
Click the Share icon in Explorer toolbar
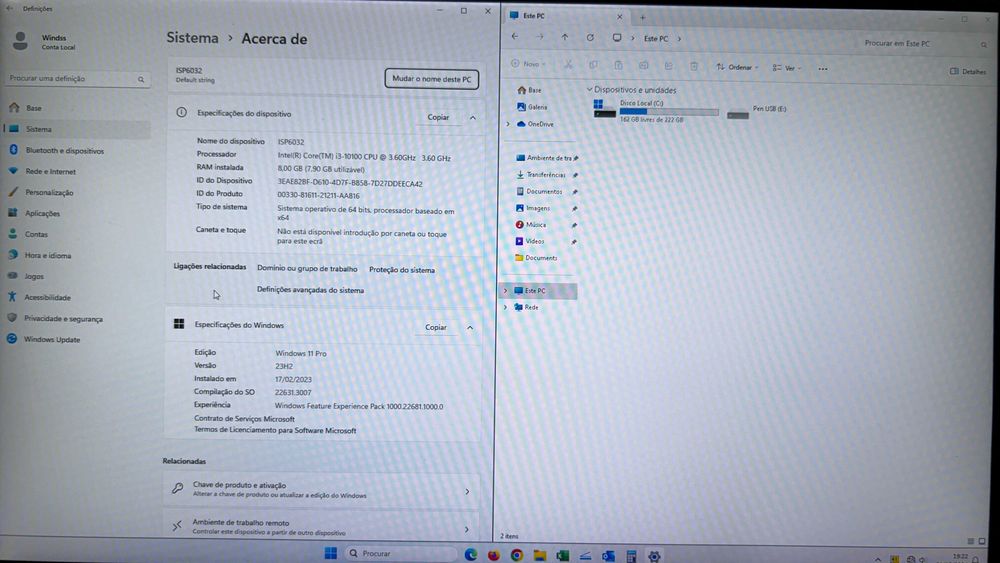668,66
